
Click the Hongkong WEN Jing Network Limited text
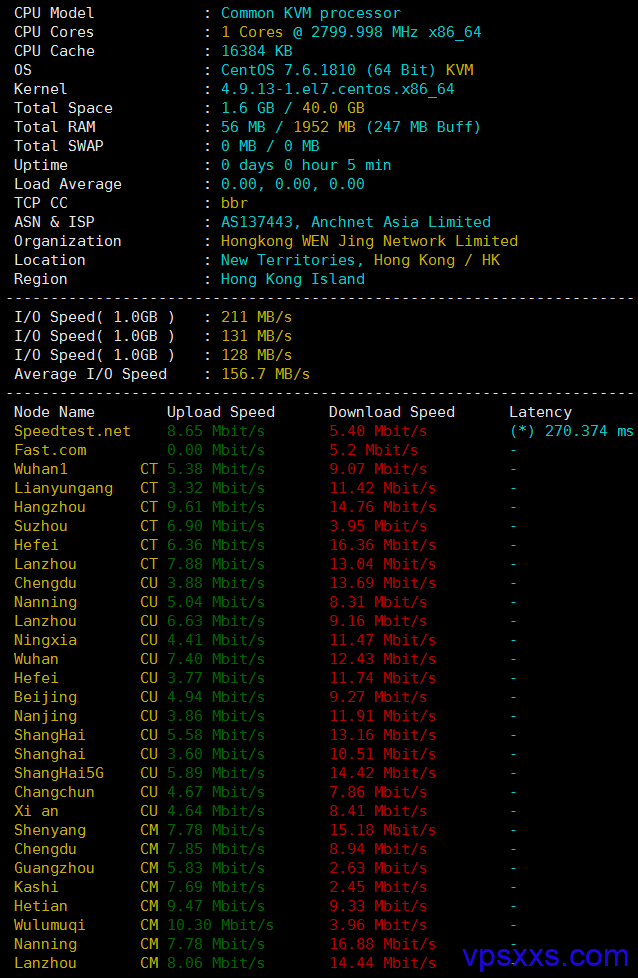369,241
